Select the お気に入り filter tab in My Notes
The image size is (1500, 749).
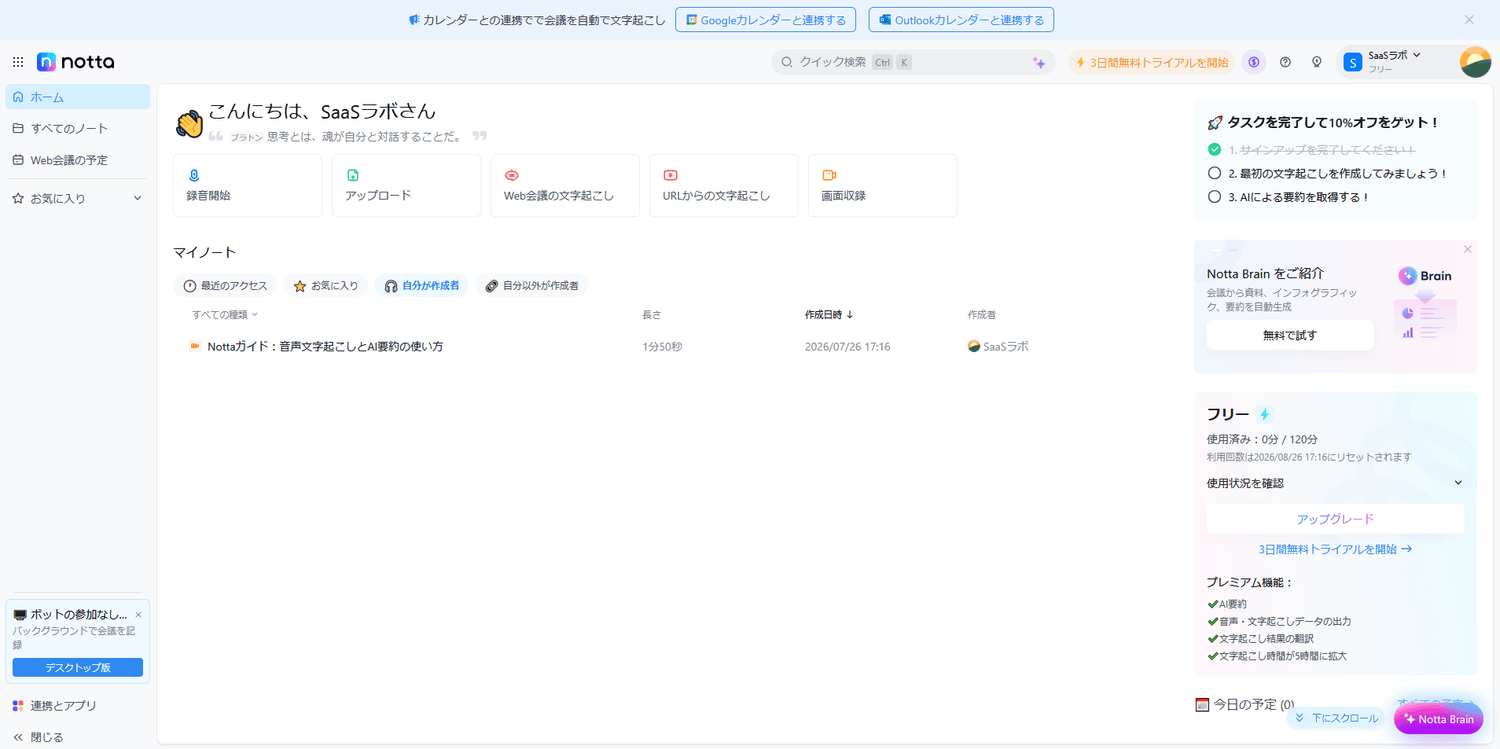point(326,286)
